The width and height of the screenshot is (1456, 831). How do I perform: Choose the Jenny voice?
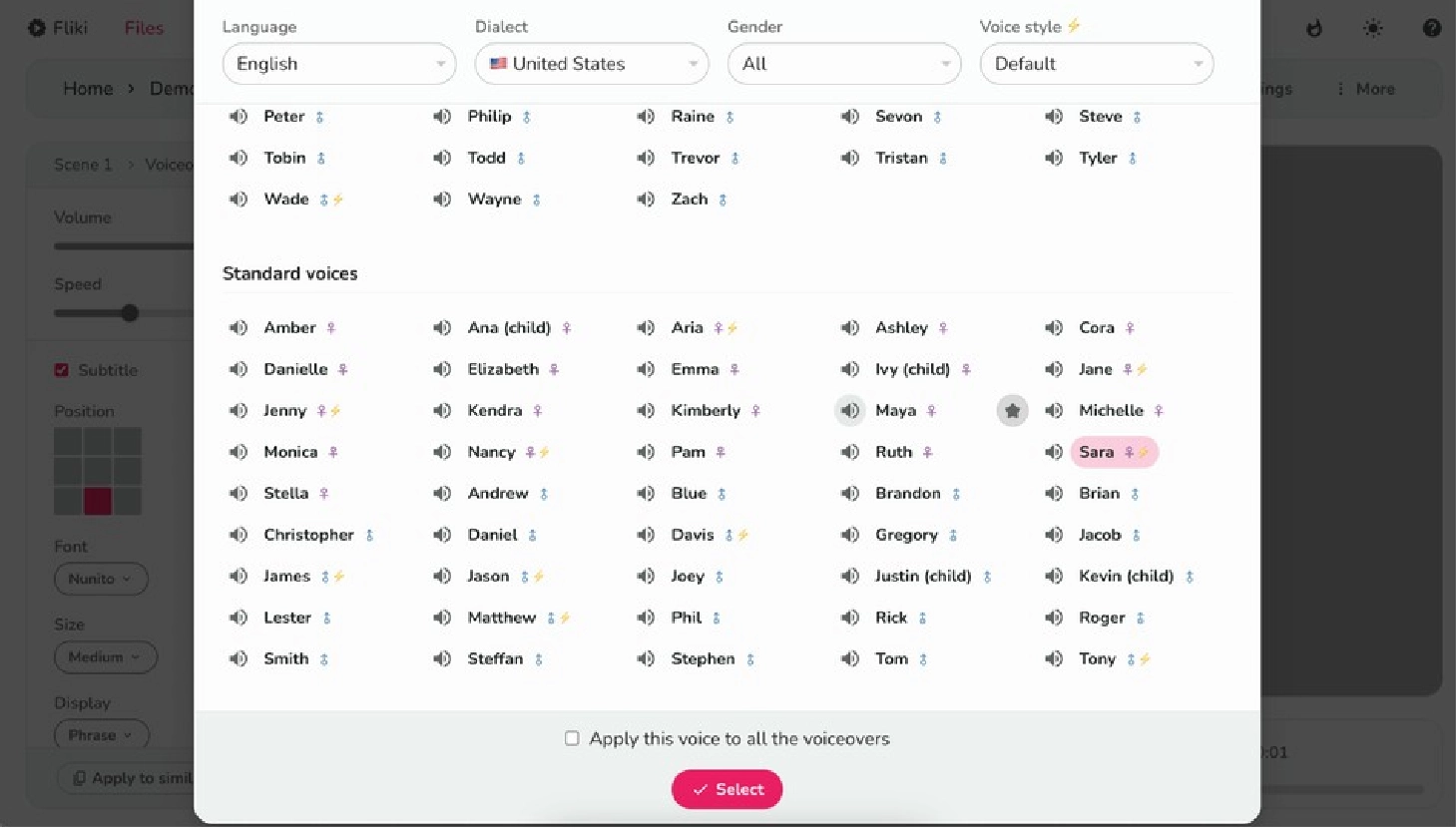[x=285, y=410]
